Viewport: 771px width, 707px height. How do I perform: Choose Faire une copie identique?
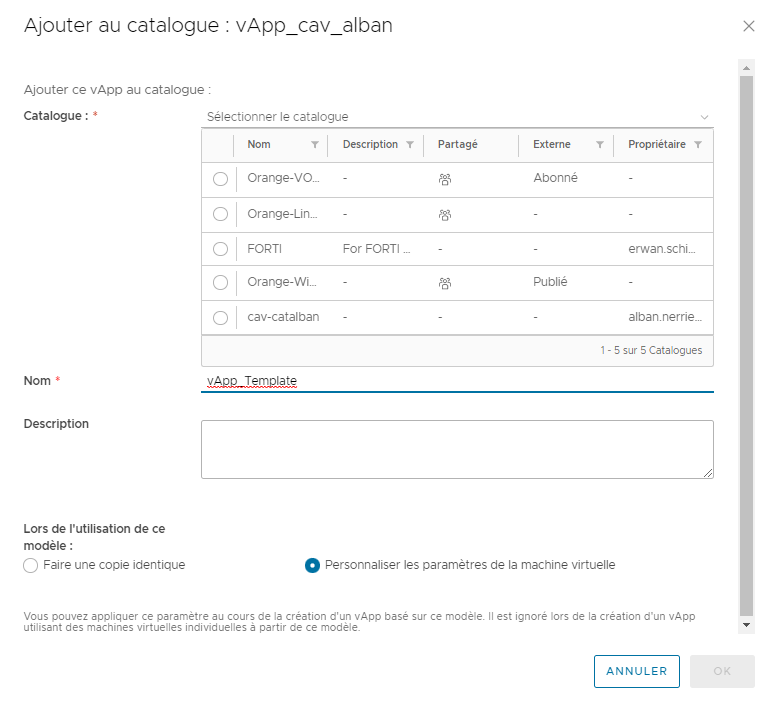pyautogui.click(x=30, y=565)
